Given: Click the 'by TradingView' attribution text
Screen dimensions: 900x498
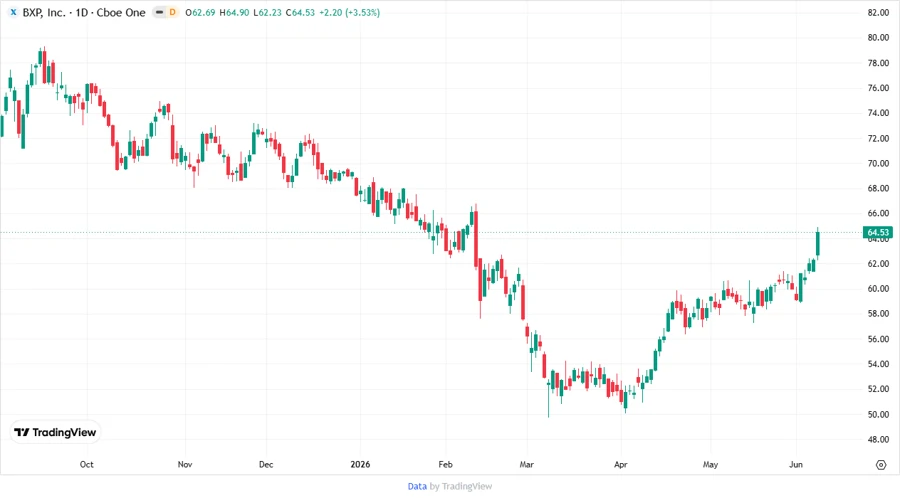Looking at the screenshot, I should [461, 486].
